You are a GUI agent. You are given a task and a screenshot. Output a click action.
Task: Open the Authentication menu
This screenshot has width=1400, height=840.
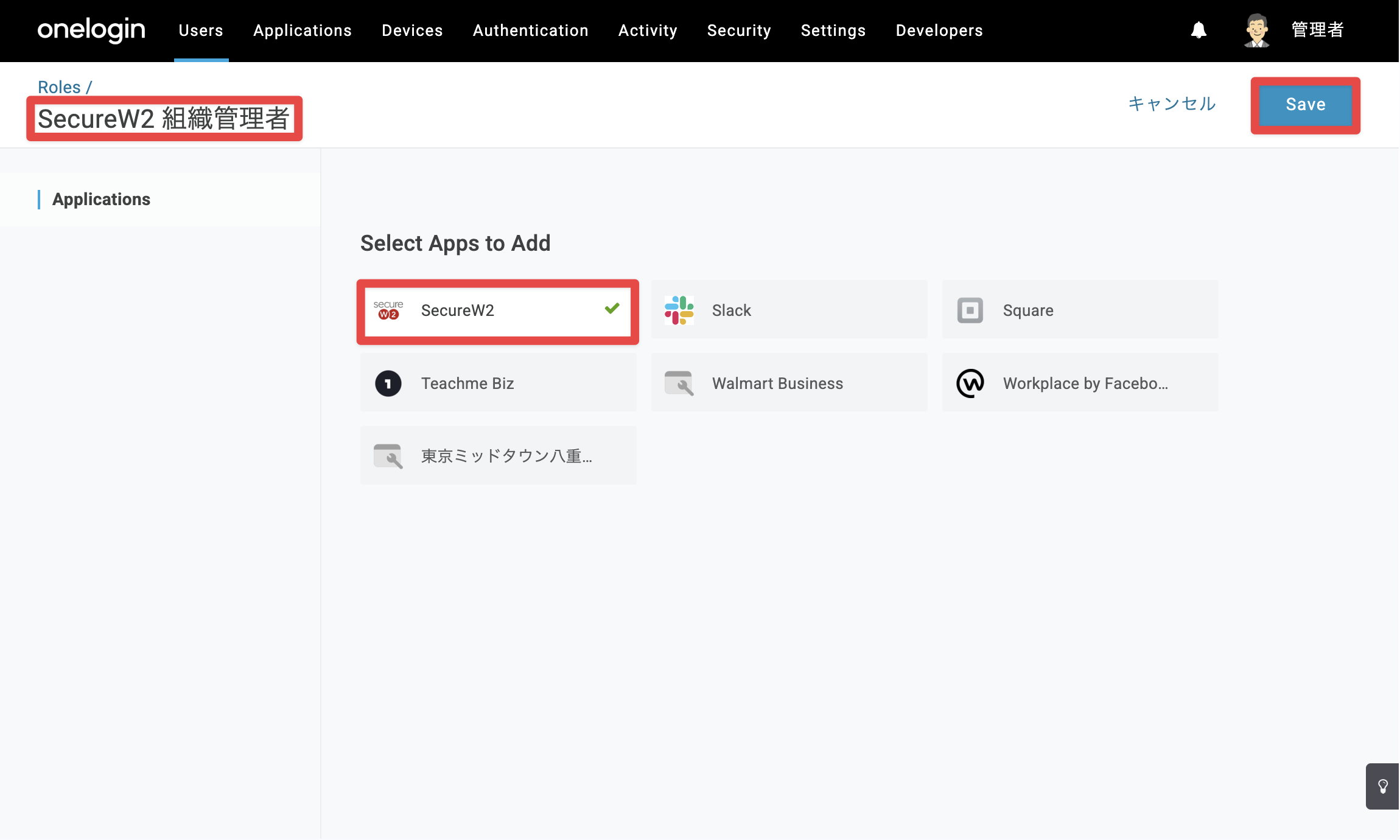[531, 30]
